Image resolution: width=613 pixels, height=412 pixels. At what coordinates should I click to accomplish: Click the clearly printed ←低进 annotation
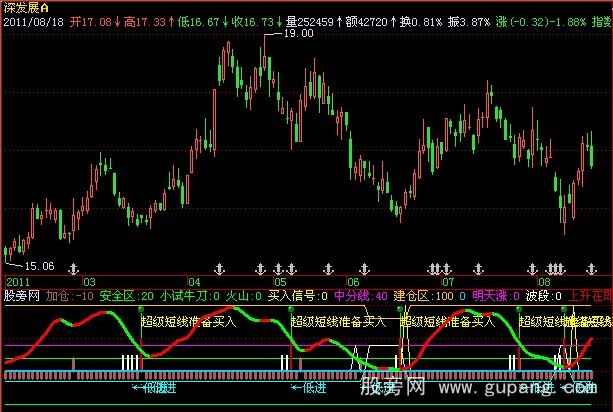coord(309,388)
